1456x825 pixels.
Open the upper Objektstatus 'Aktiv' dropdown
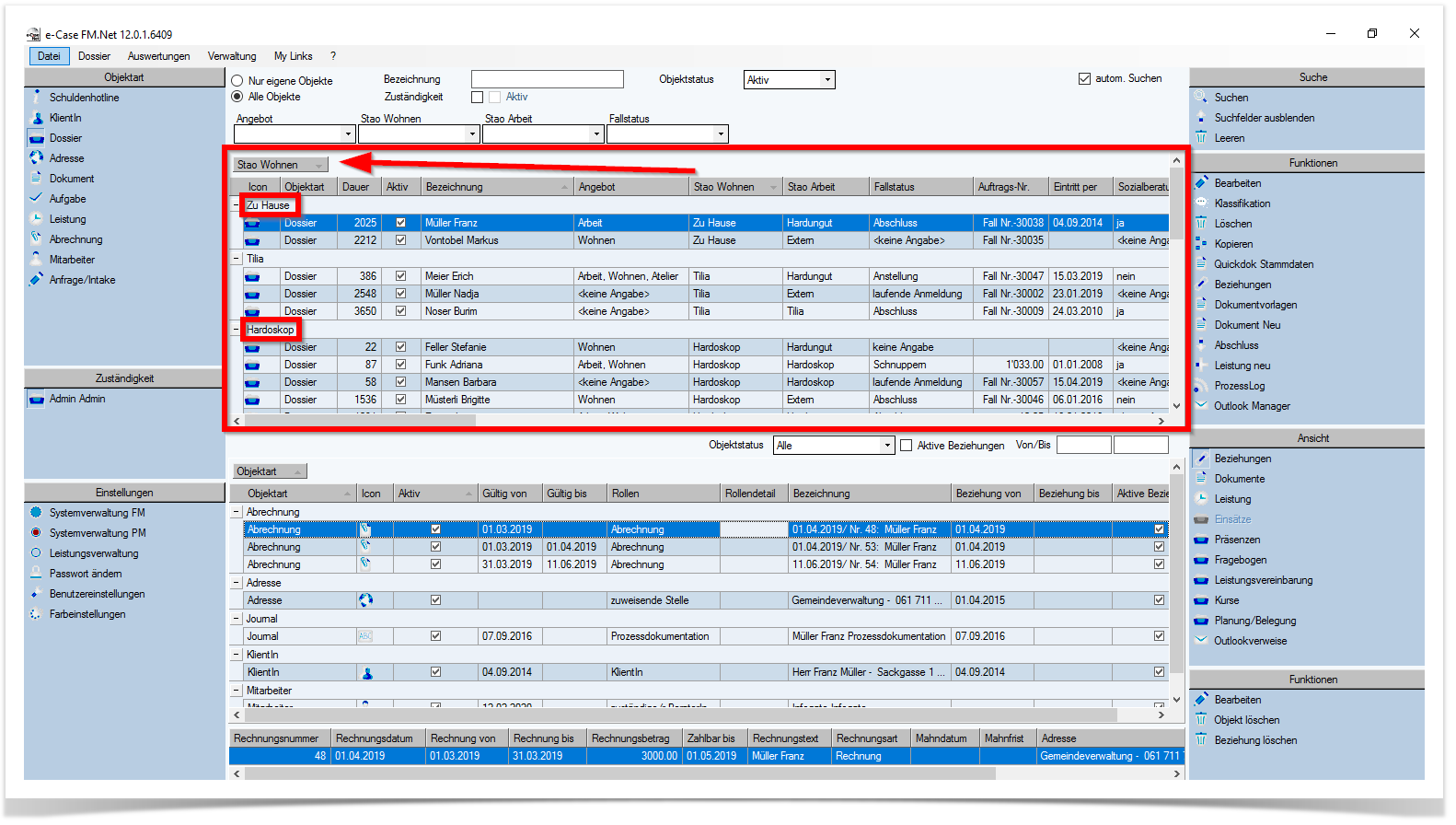827,80
